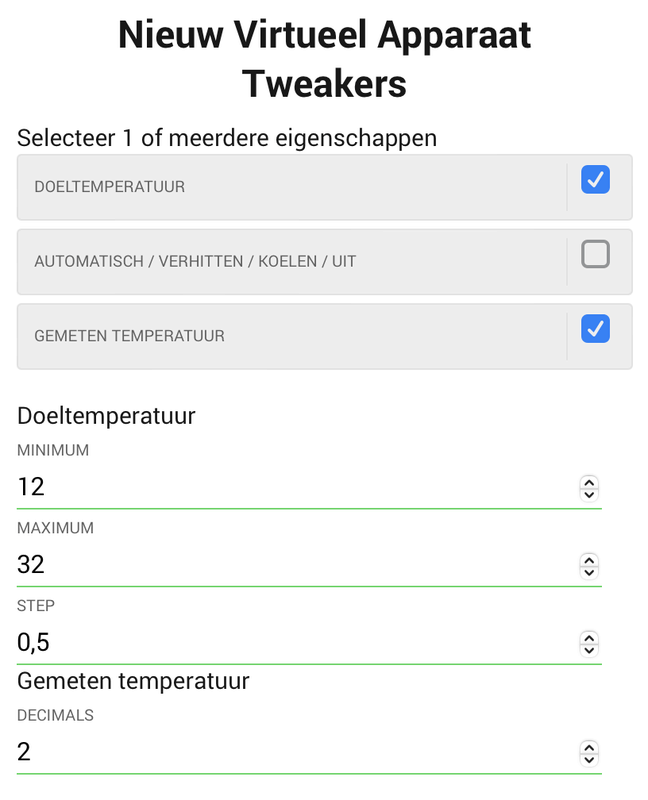This screenshot has width=648, height=800.
Task: Decrement the Step value spinner
Action: 589,648
